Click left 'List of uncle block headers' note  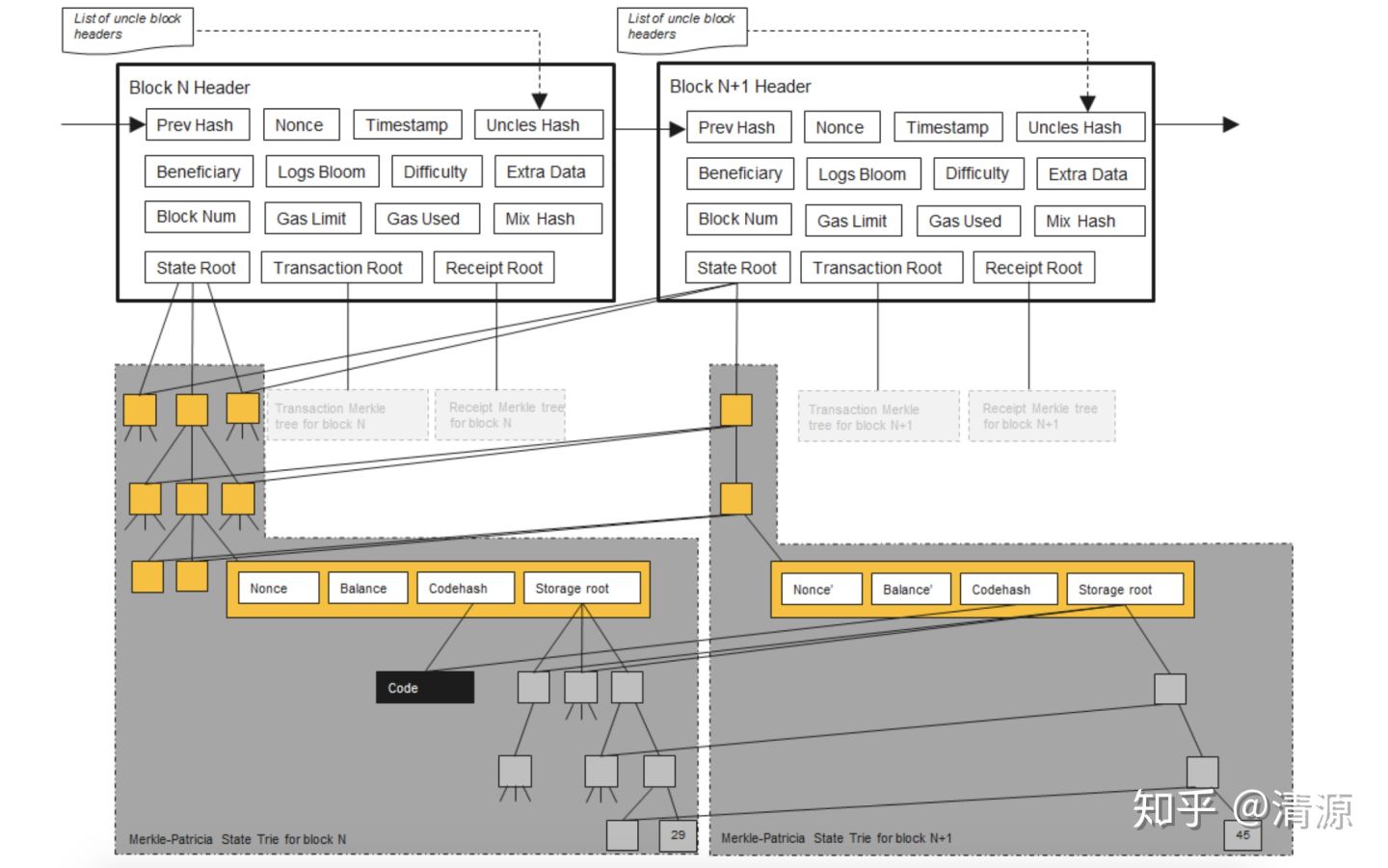click(x=127, y=28)
